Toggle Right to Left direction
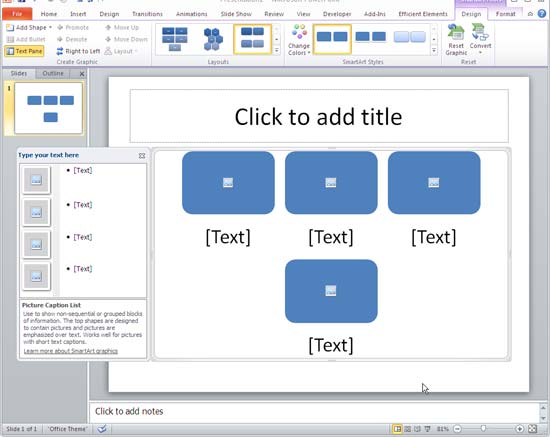 click(78, 51)
